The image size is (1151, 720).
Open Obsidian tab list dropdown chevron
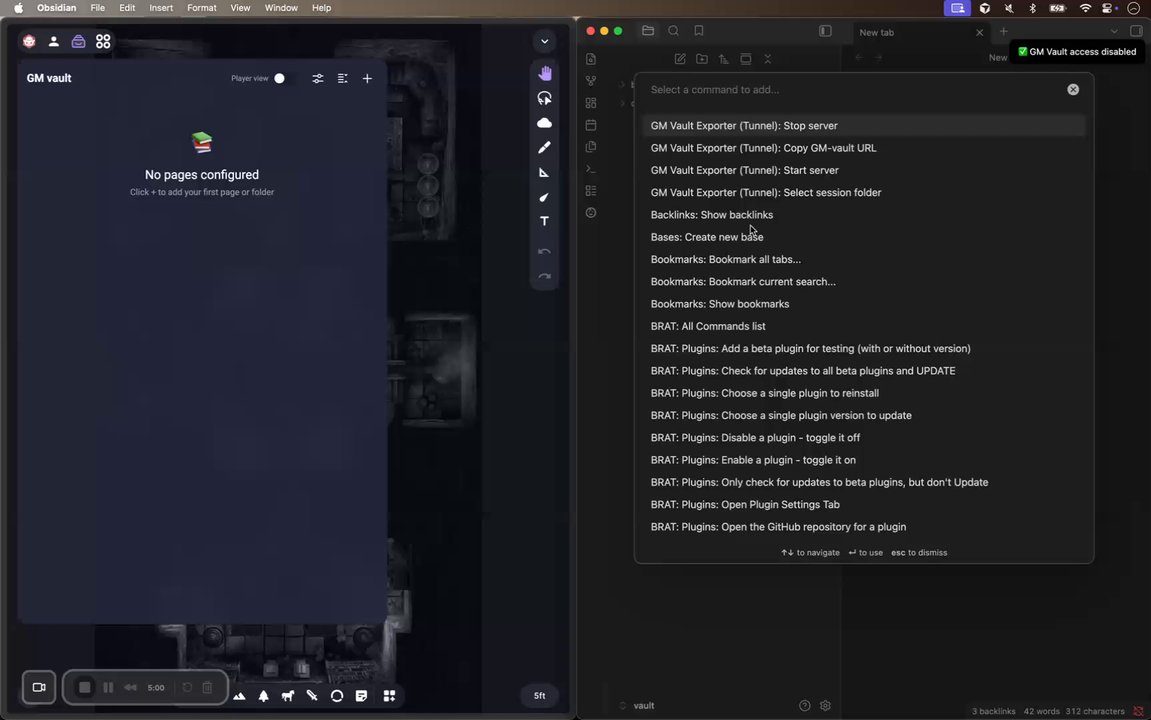tap(1114, 32)
